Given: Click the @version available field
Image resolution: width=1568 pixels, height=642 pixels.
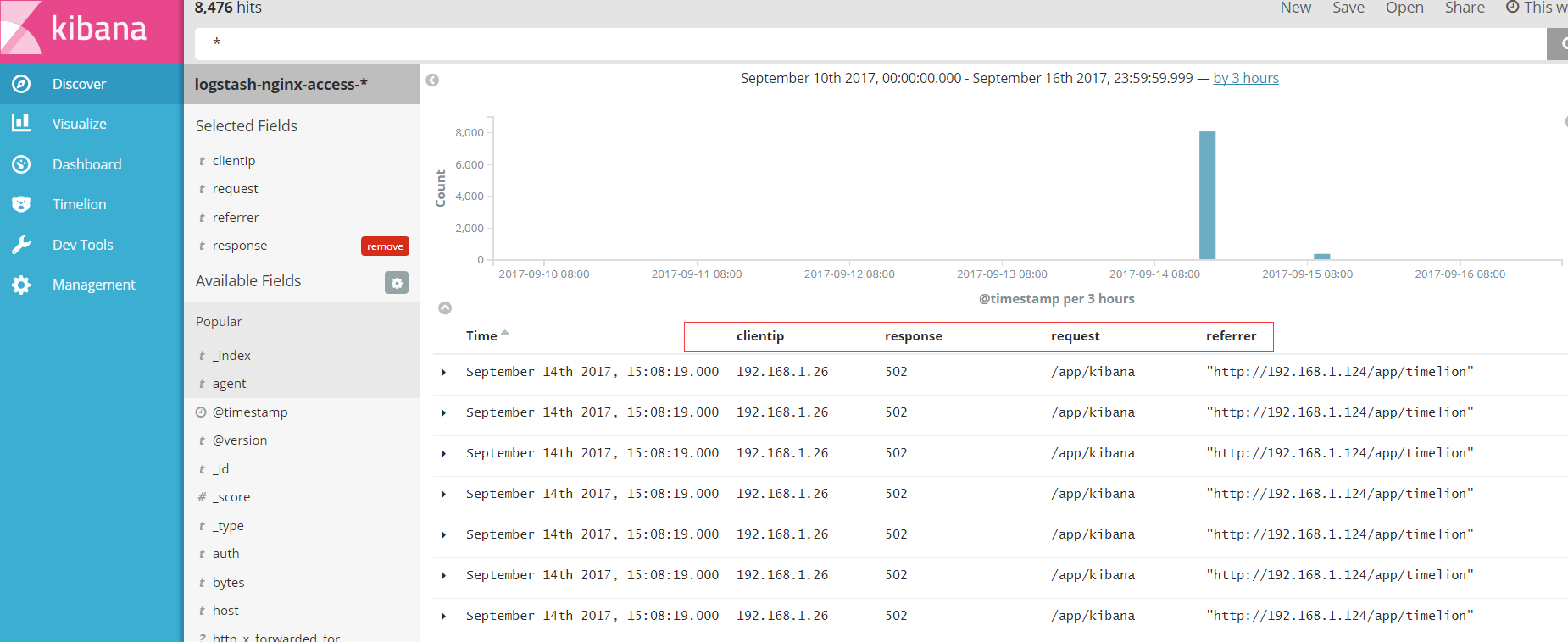Looking at the screenshot, I should (240, 440).
